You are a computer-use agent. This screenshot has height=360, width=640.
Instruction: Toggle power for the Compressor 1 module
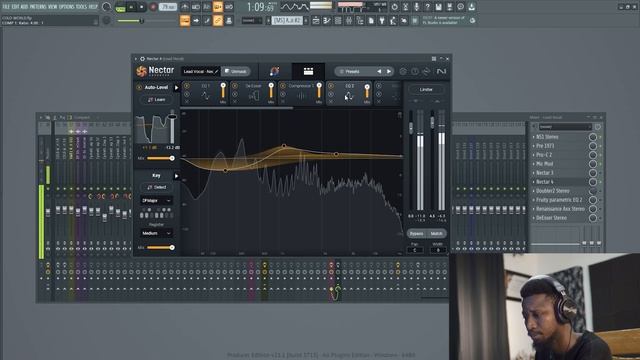coord(283,86)
